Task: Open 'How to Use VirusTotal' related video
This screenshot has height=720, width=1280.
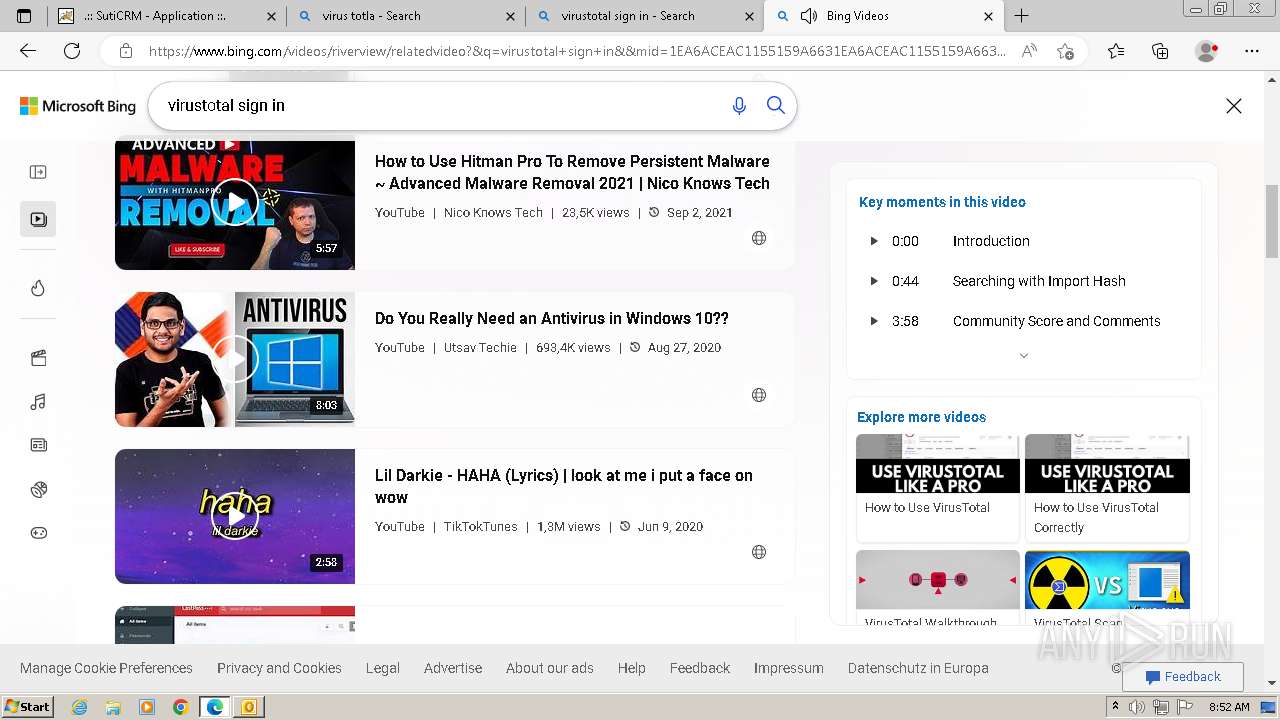Action: (938, 487)
